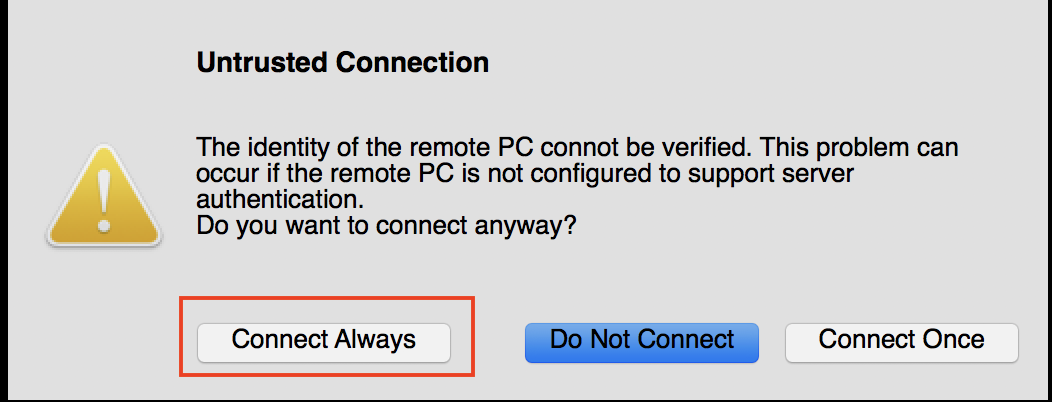1052x402 pixels.
Task: Click the Connect Always button
Action: 323,343
